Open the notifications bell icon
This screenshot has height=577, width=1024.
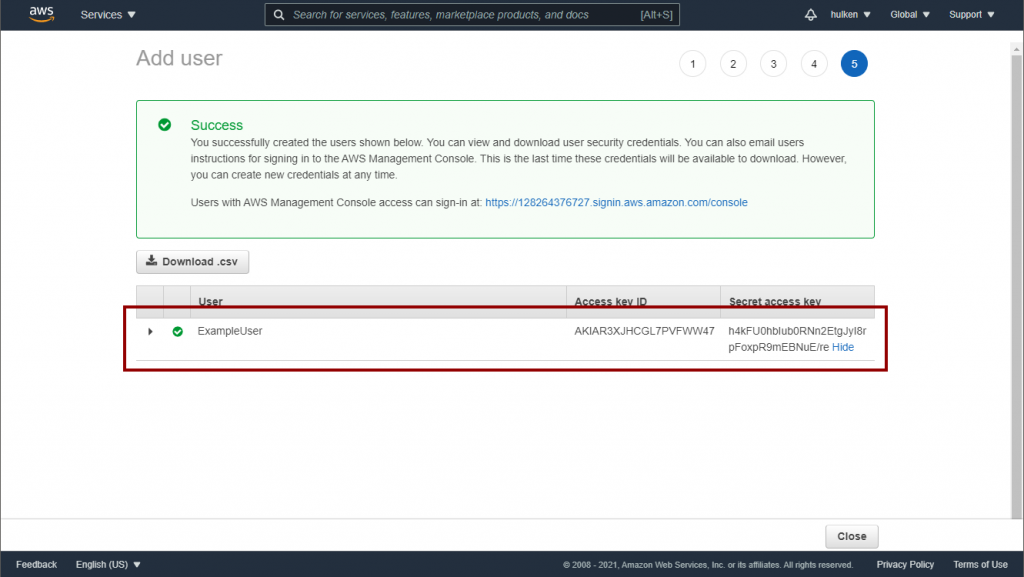tap(810, 15)
